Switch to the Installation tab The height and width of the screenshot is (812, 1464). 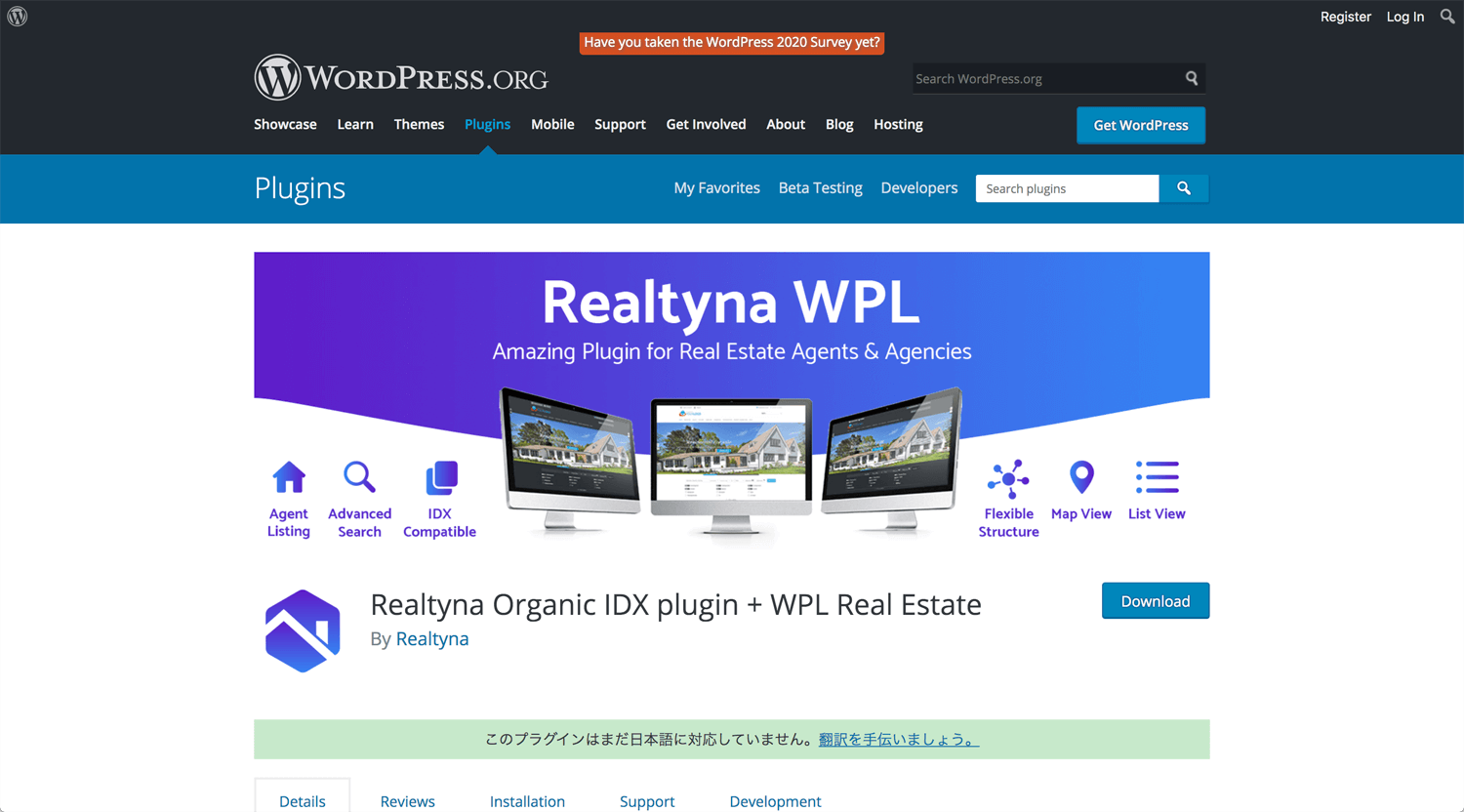pyautogui.click(x=527, y=801)
